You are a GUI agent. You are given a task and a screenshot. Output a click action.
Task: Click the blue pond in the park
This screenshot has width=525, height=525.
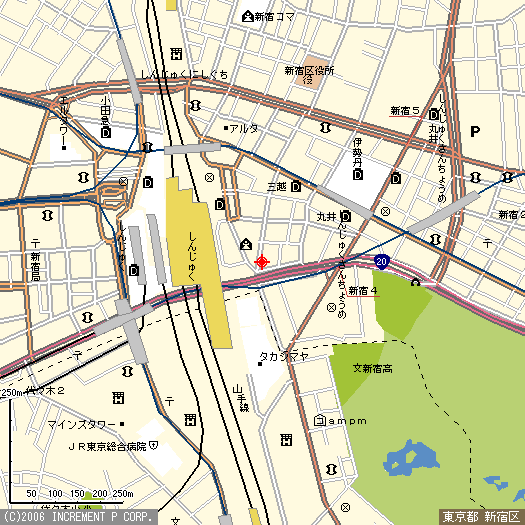pyautogui.click(x=411, y=458)
